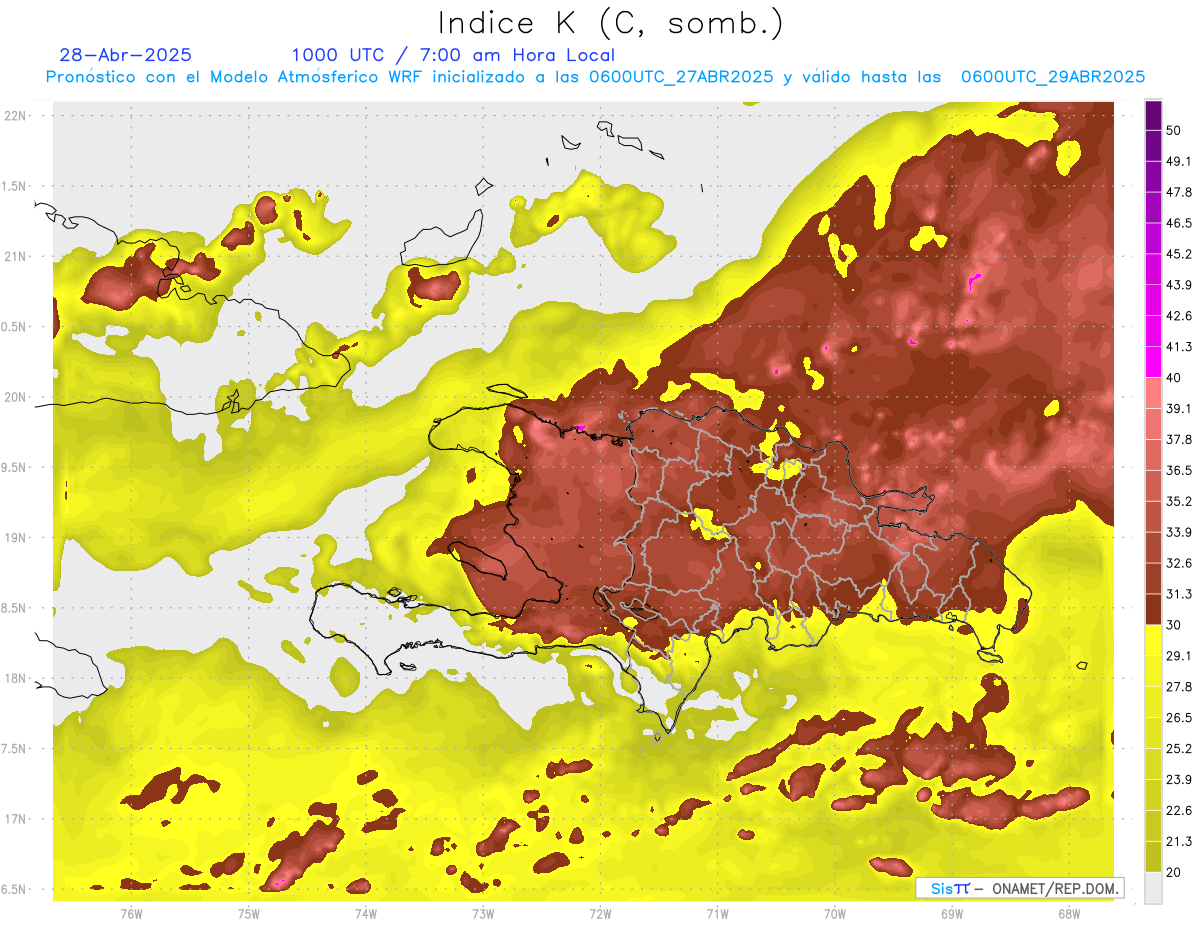
Task: Click the longitude label 75W
Action: coord(248,913)
